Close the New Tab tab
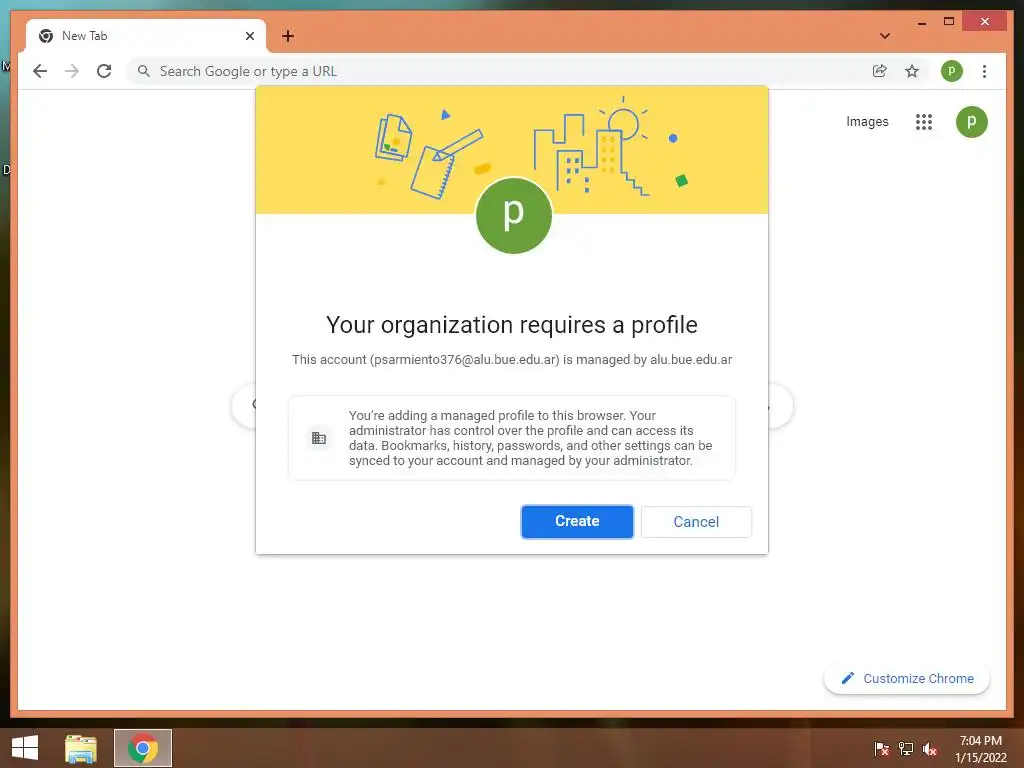This screenshot has height=768, width=1024. tap(249, 36)
